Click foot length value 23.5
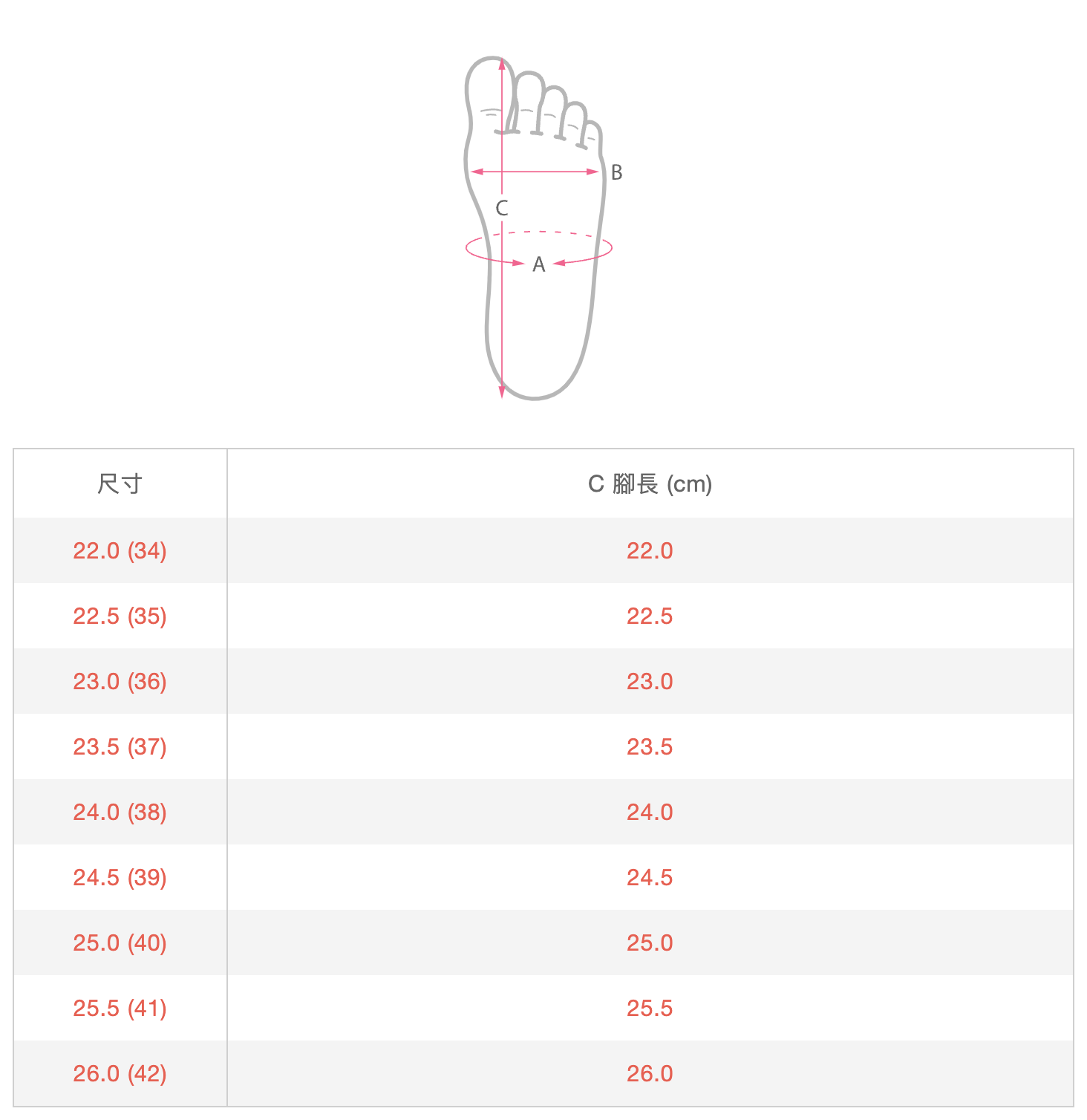Viewport: 1087px width, 1120px height. pos(650,746)
